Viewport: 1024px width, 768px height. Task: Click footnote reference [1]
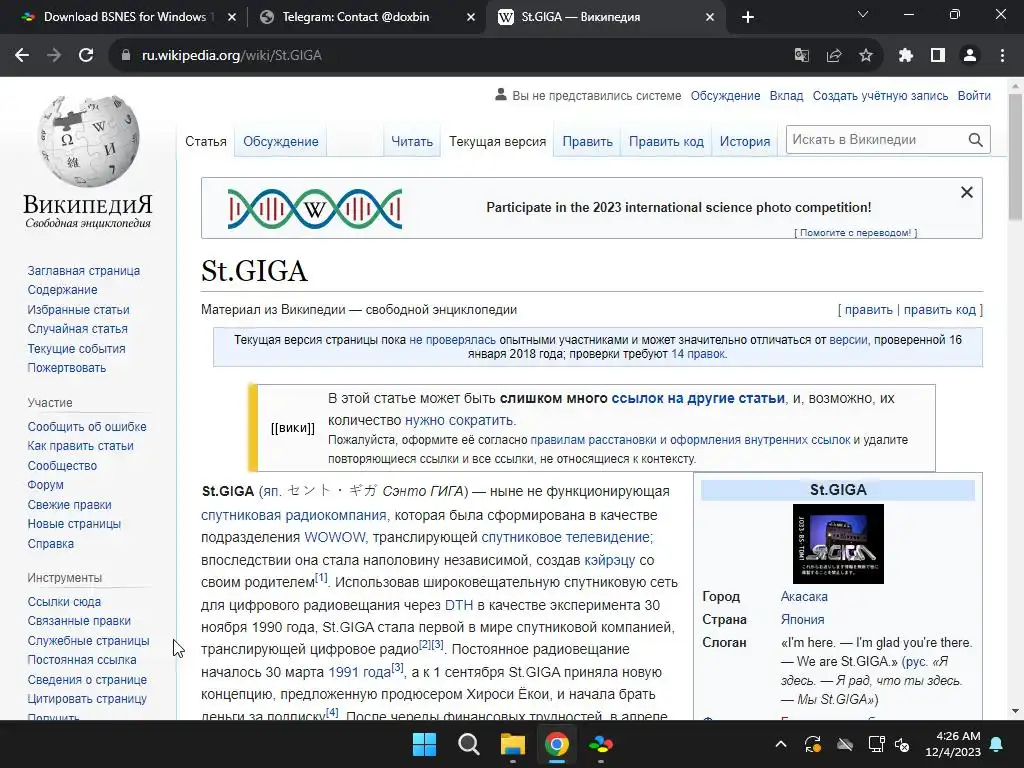[x=321, y=578]
